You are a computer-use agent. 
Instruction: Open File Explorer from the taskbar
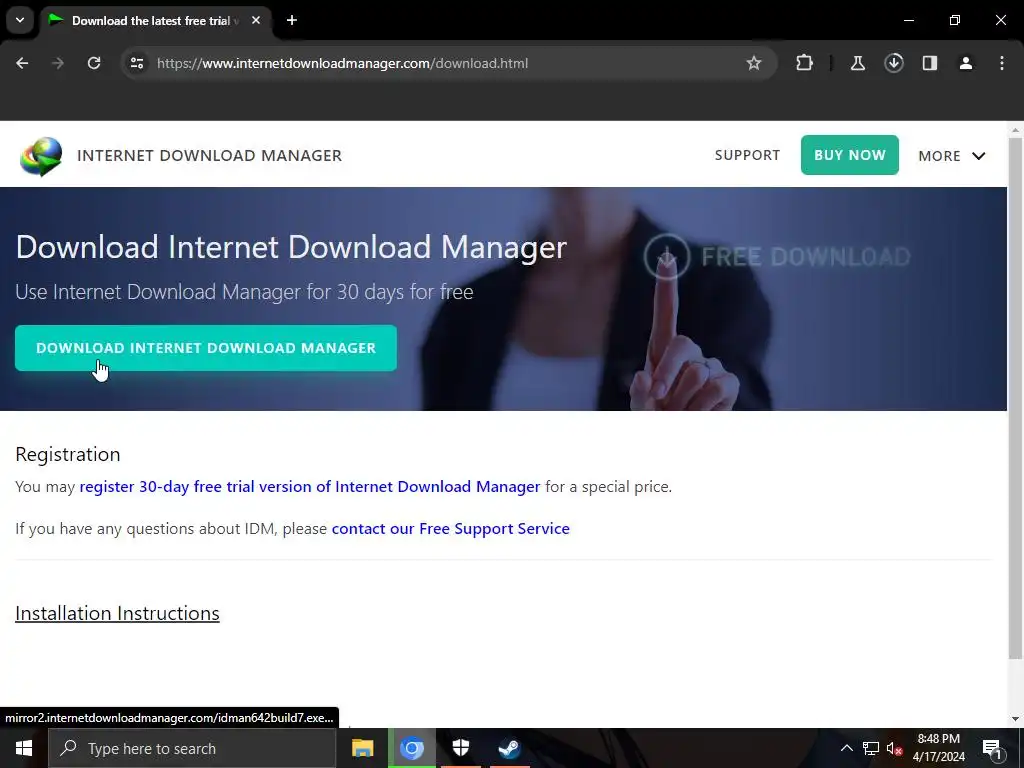(x=362, y=748)
